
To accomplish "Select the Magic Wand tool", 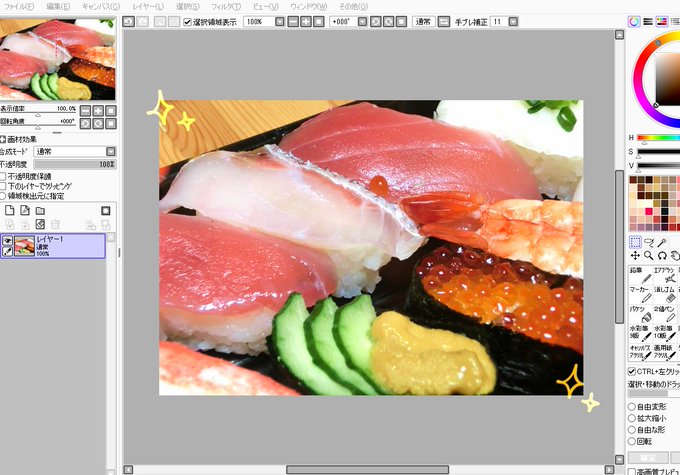I will click(x=662, y=242).
